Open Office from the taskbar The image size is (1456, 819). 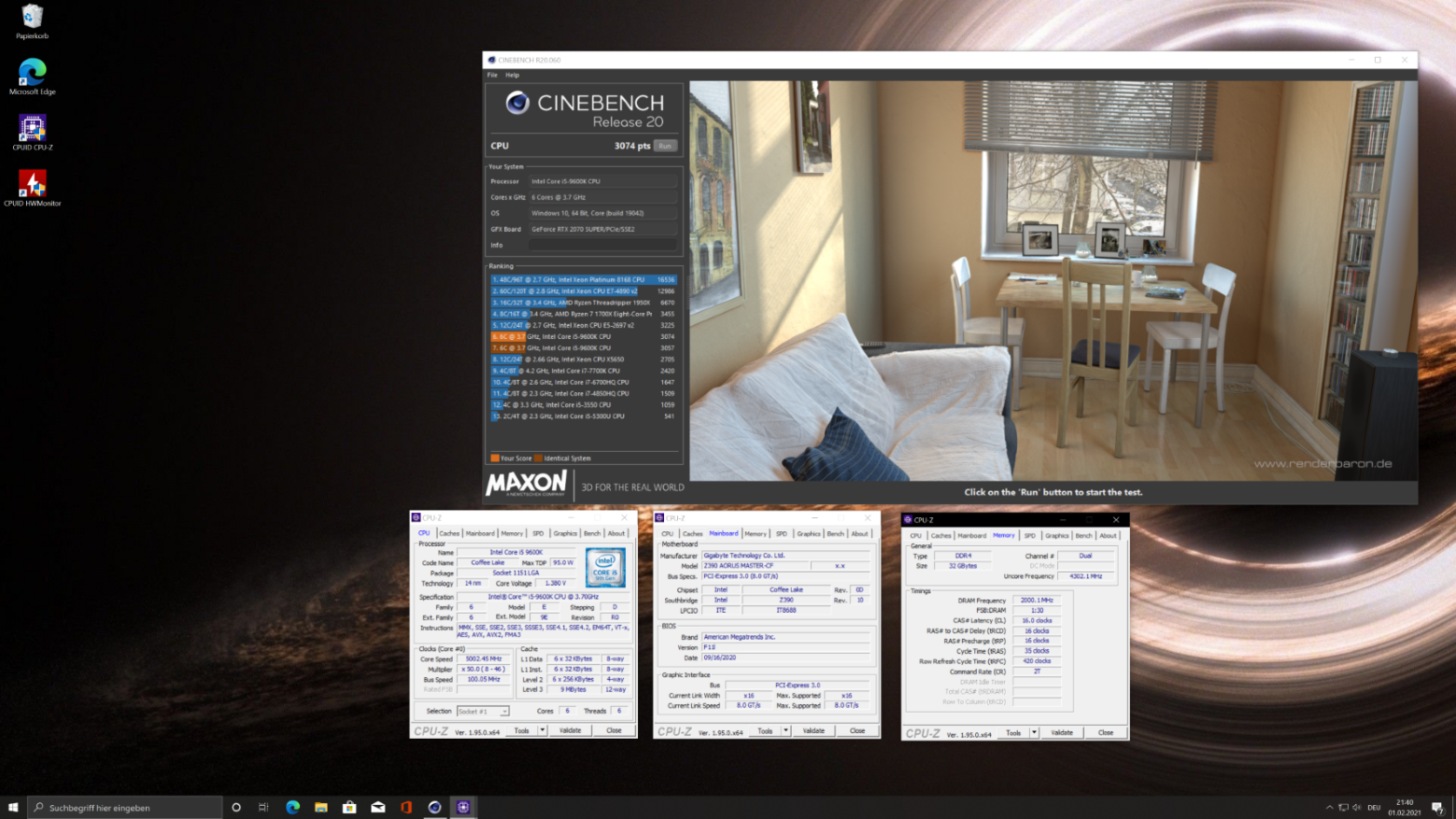pos(406,807)
